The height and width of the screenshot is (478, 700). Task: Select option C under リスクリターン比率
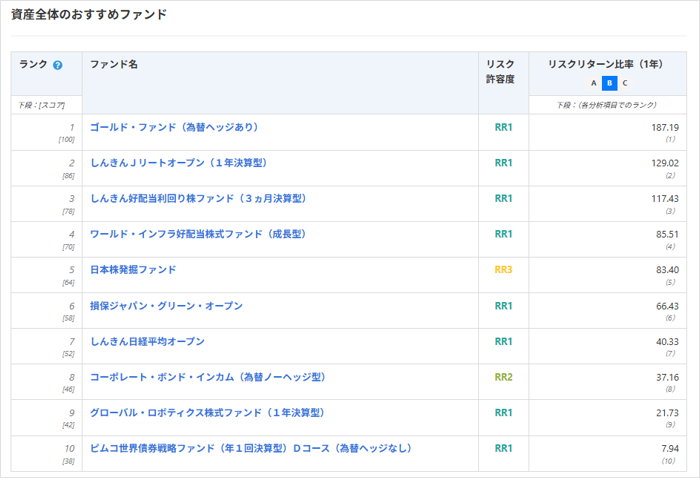tap(624, 83)
